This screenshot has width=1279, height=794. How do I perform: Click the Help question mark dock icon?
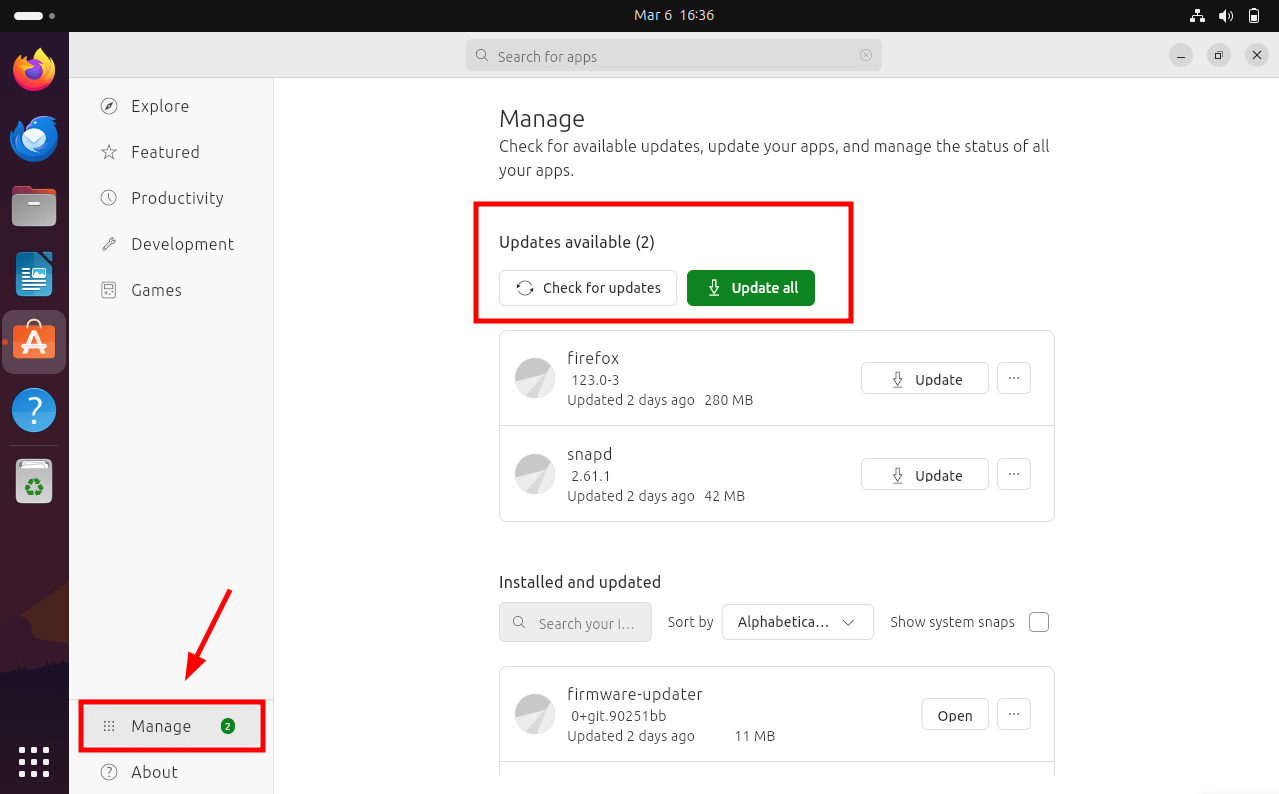coord(34,410)
